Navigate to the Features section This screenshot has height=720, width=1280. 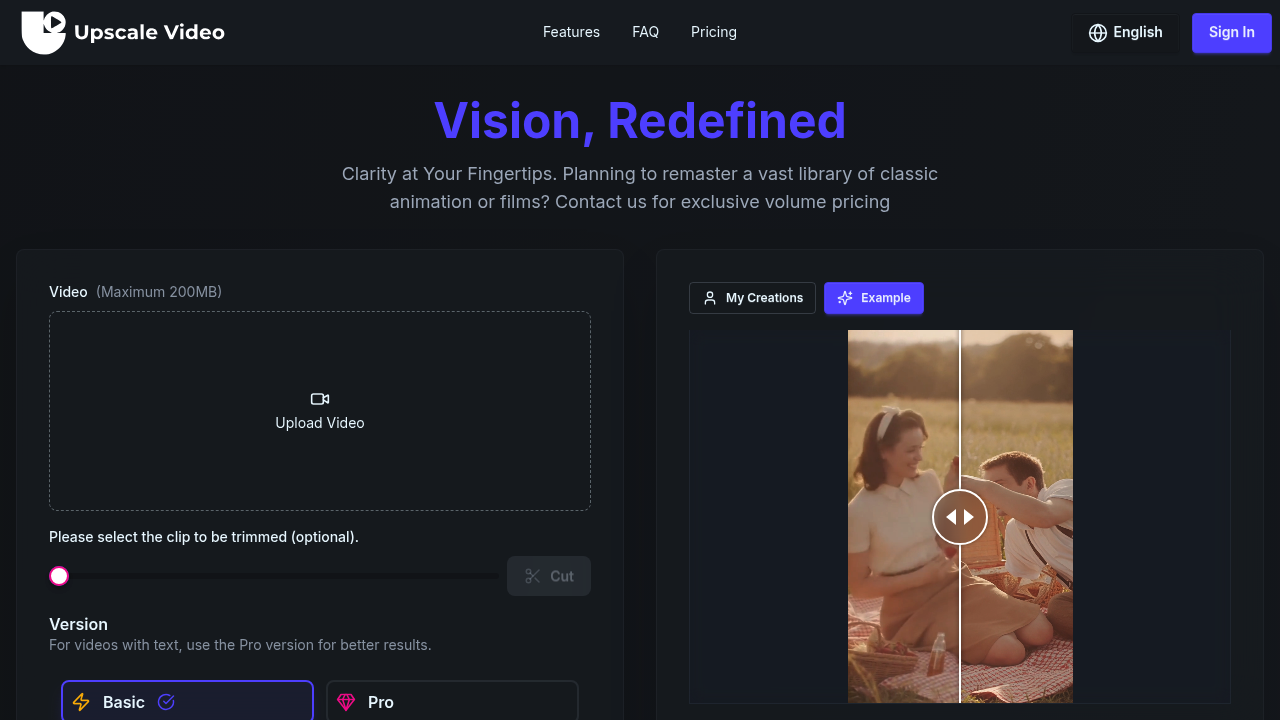point(571,32)
